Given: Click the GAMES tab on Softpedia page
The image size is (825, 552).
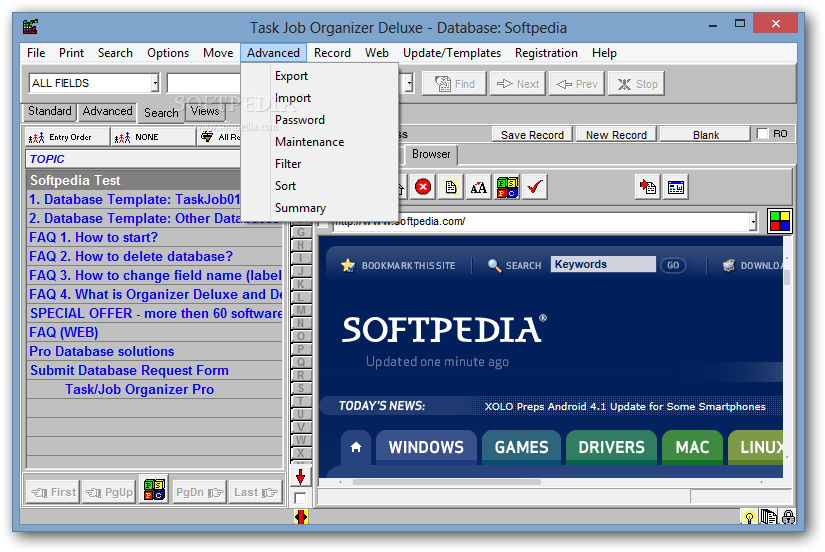Looking at the screenshot, I should coord(521,447).
